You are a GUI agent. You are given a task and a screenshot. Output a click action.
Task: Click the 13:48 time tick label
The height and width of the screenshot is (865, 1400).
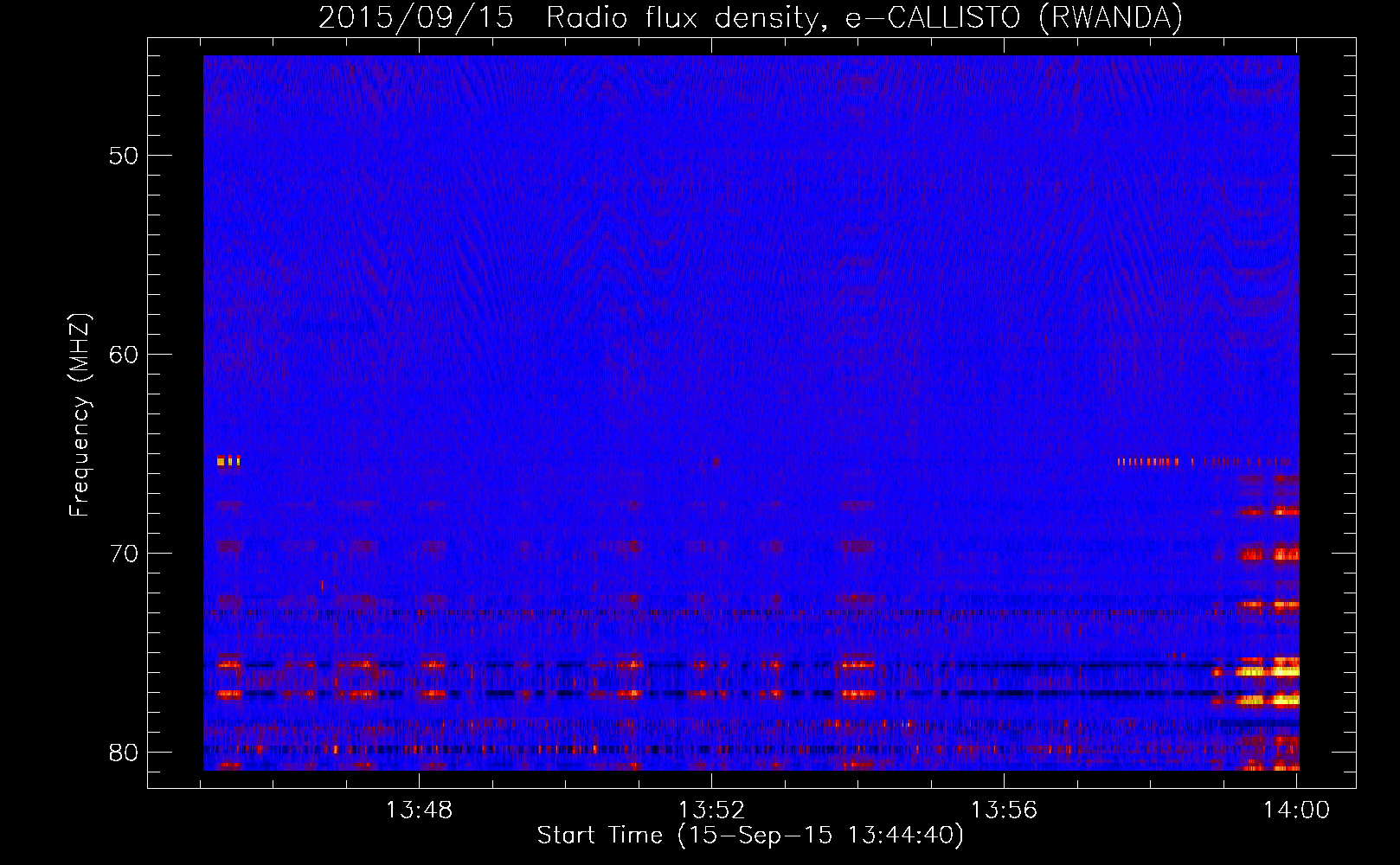point(419,810)
